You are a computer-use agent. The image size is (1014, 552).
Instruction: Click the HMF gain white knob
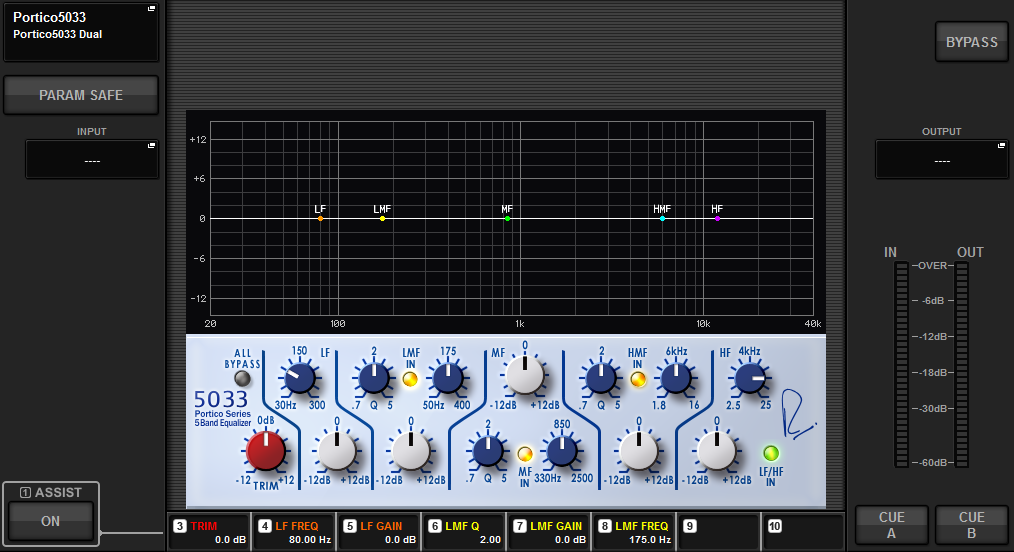(x=638, y=451)
